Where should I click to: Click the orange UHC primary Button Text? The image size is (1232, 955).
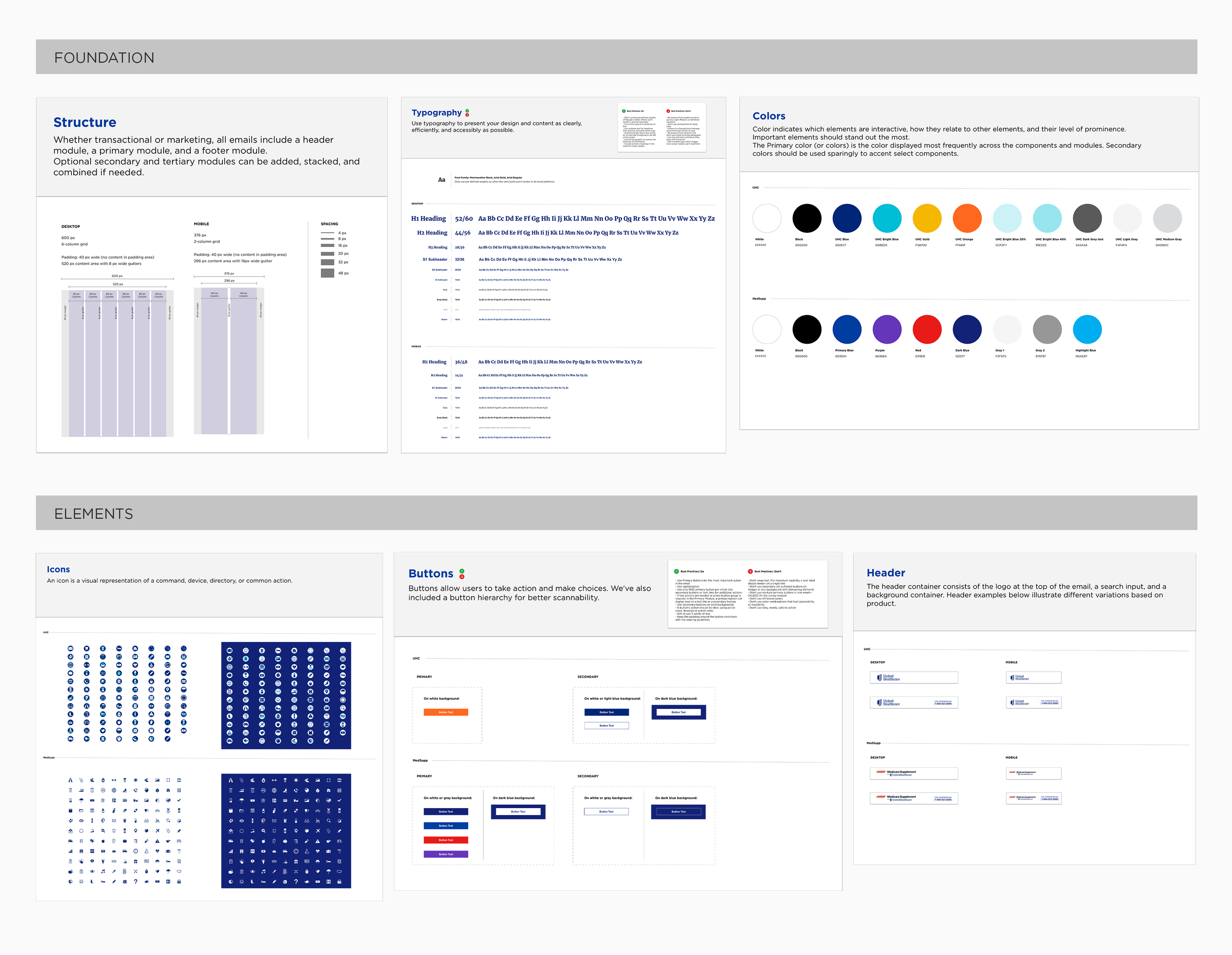click(x=445, y=712)
